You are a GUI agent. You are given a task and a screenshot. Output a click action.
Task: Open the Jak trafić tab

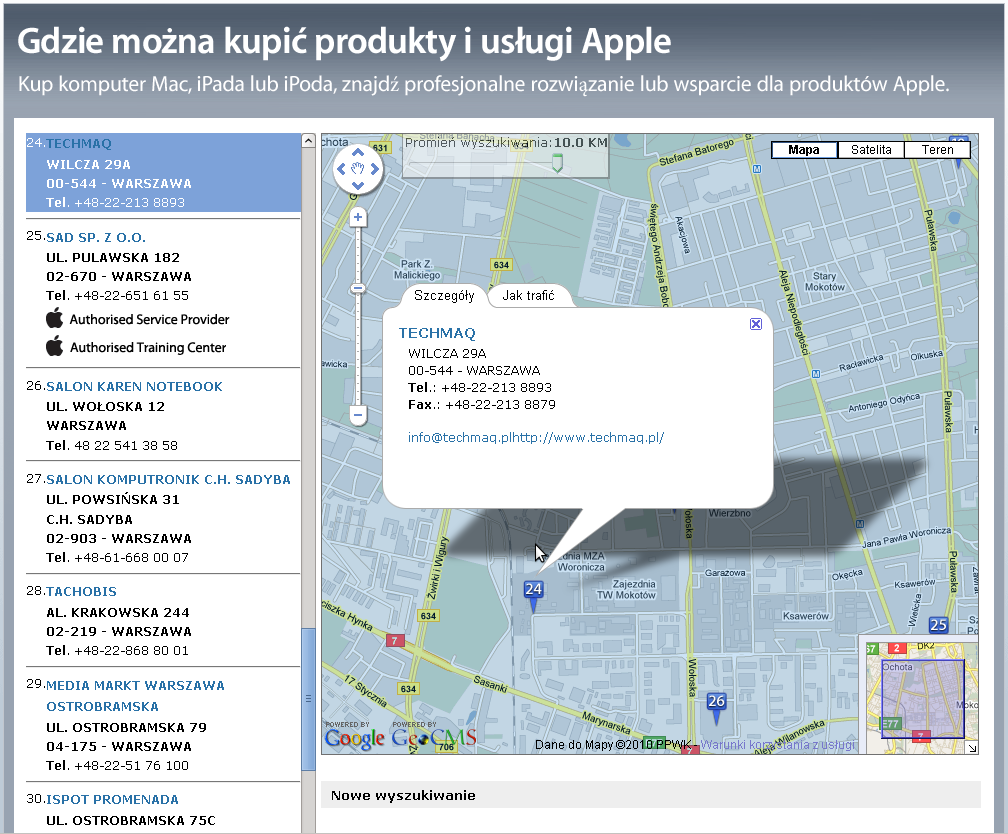528,296
